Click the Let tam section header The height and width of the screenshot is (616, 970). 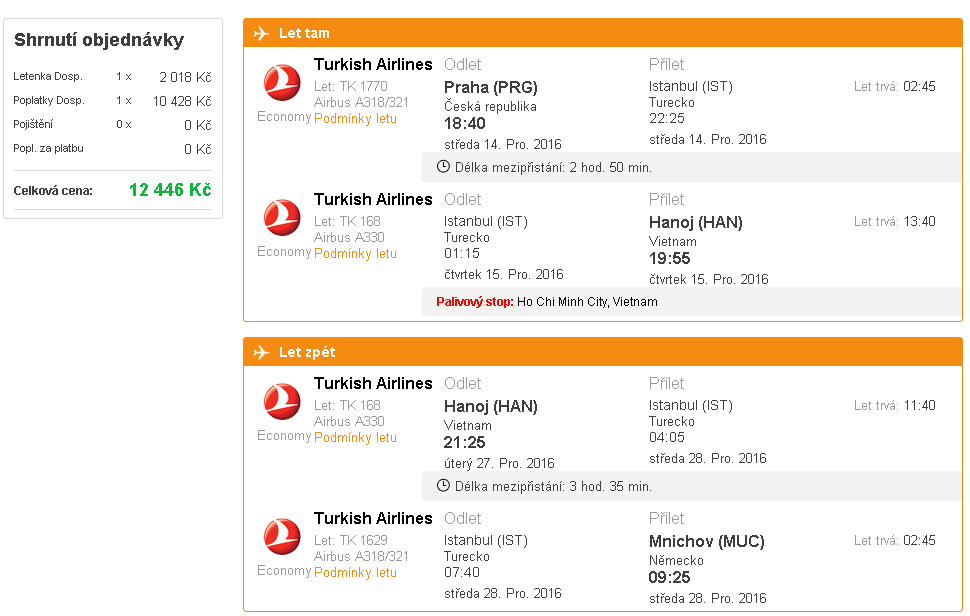point(603,33)
